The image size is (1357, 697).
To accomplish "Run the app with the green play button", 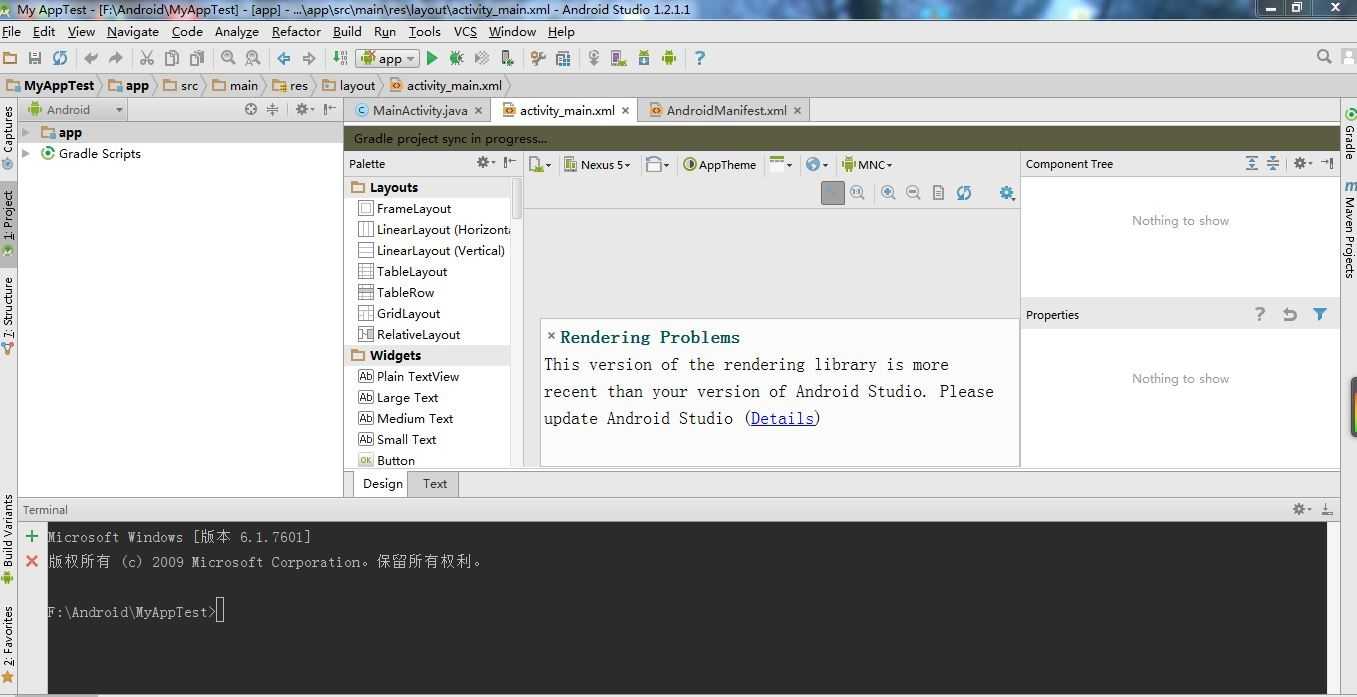I will coord(432,58).
